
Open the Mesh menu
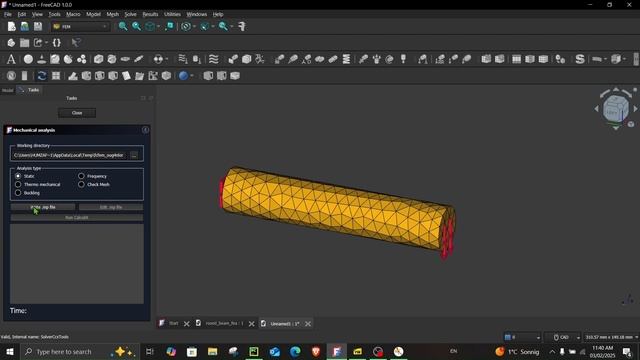112,14
